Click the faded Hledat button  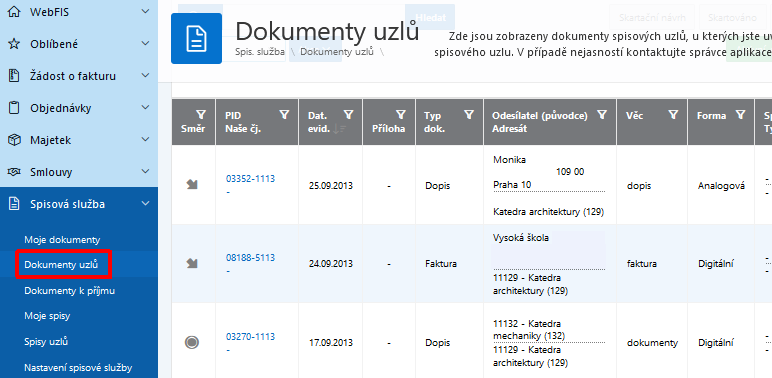coord(430,17)
